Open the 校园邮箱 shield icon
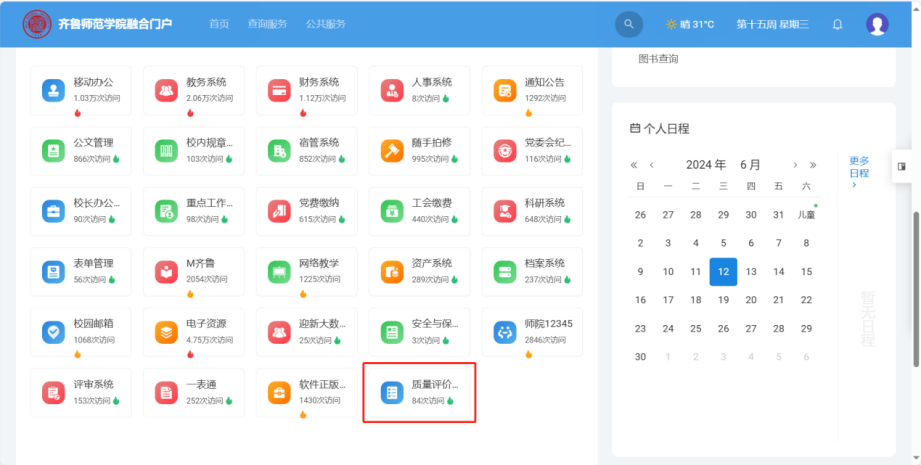921x465 pixels. coord(53,331)
